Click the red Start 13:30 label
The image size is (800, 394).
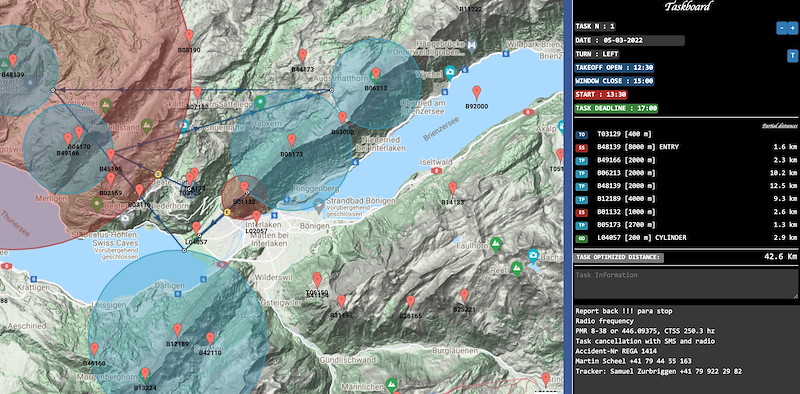click(x=601, y=94)
